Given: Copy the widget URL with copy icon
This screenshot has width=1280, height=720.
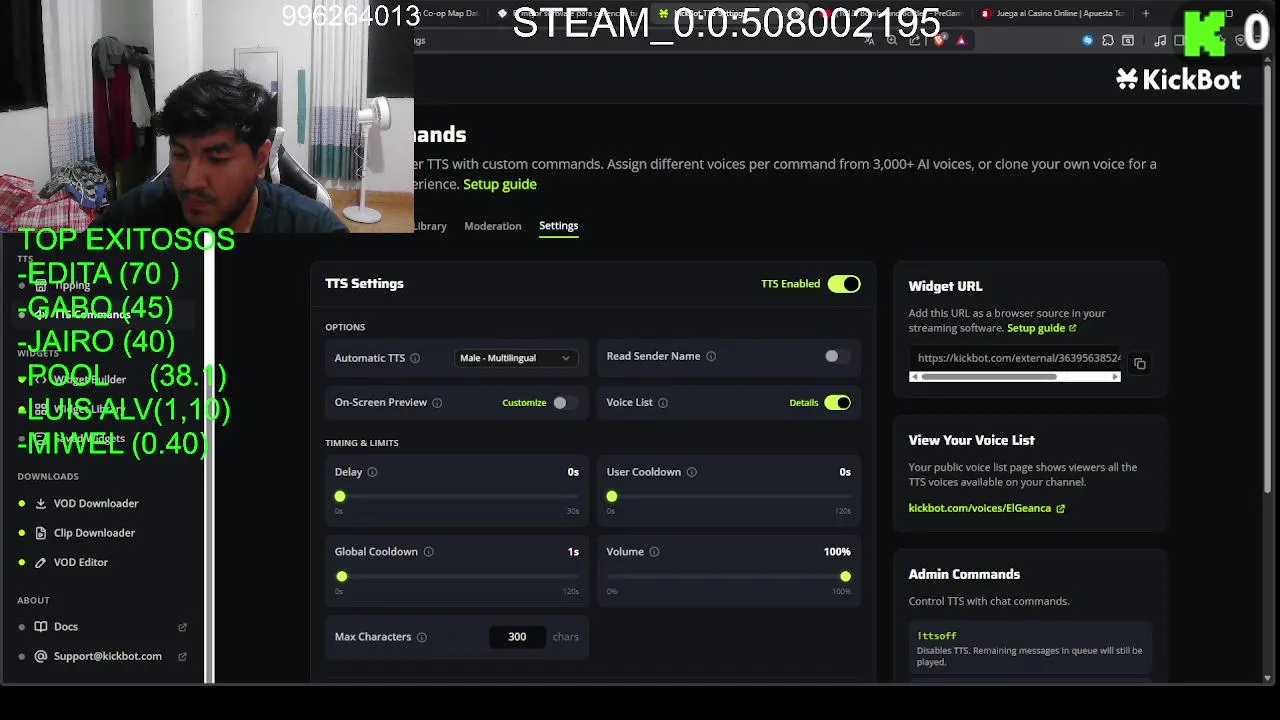Looking at the screenshot, I should pos(1140,364).
